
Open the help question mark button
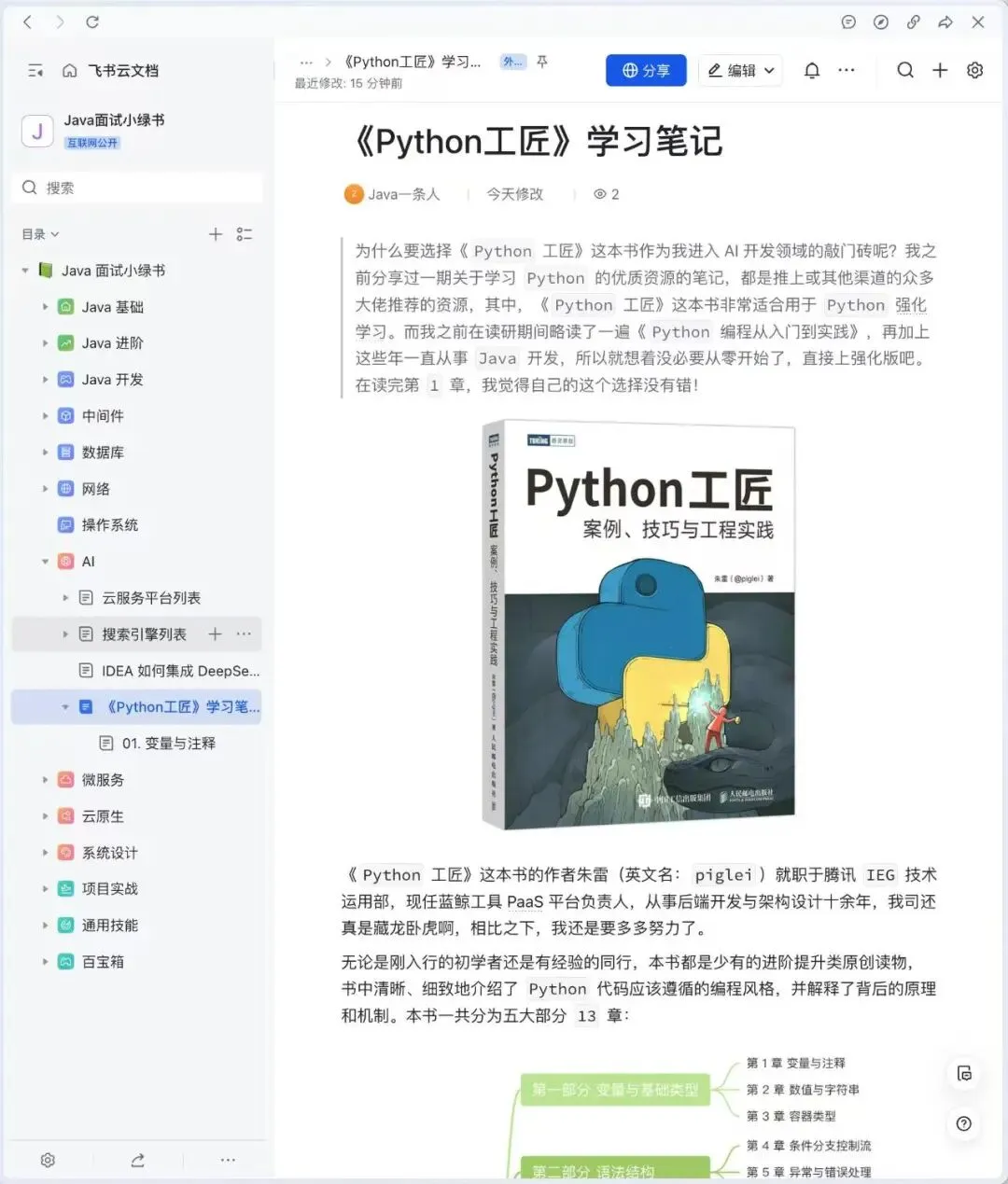pos(964,1123)
